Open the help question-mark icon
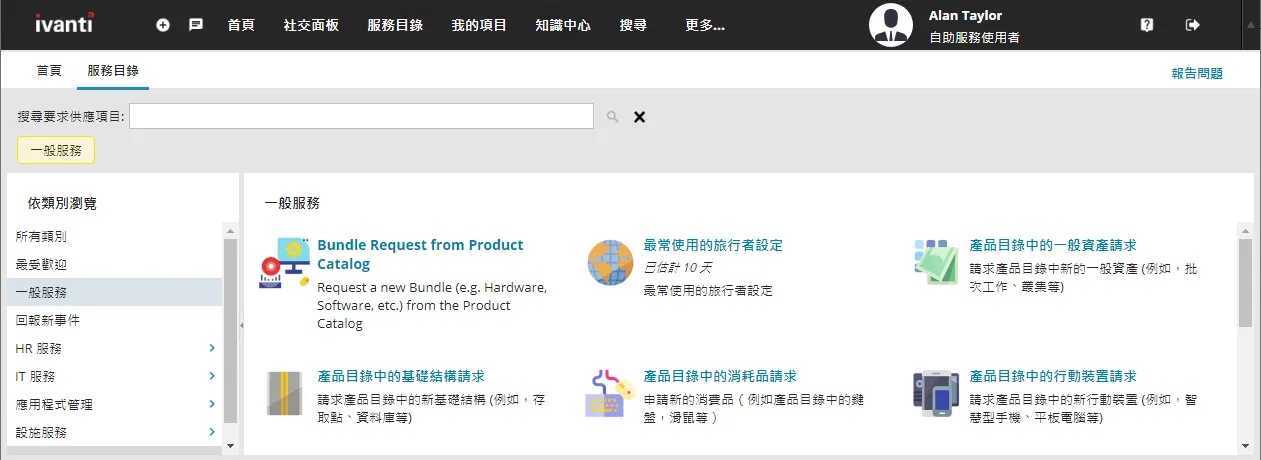Viewport: 1261px width, 460px height. [1147, 25]
